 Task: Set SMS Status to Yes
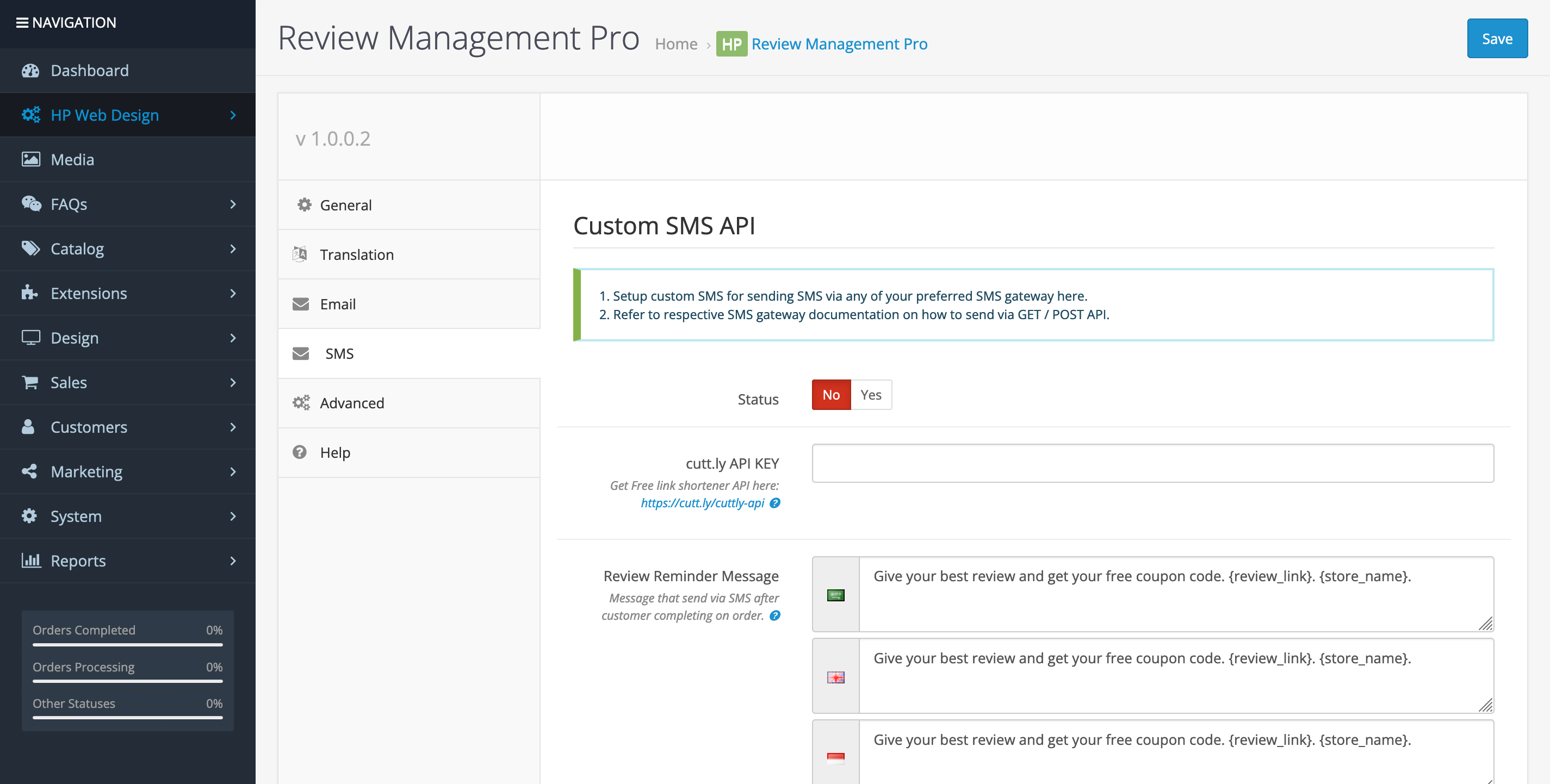click(x=871, y=395)
